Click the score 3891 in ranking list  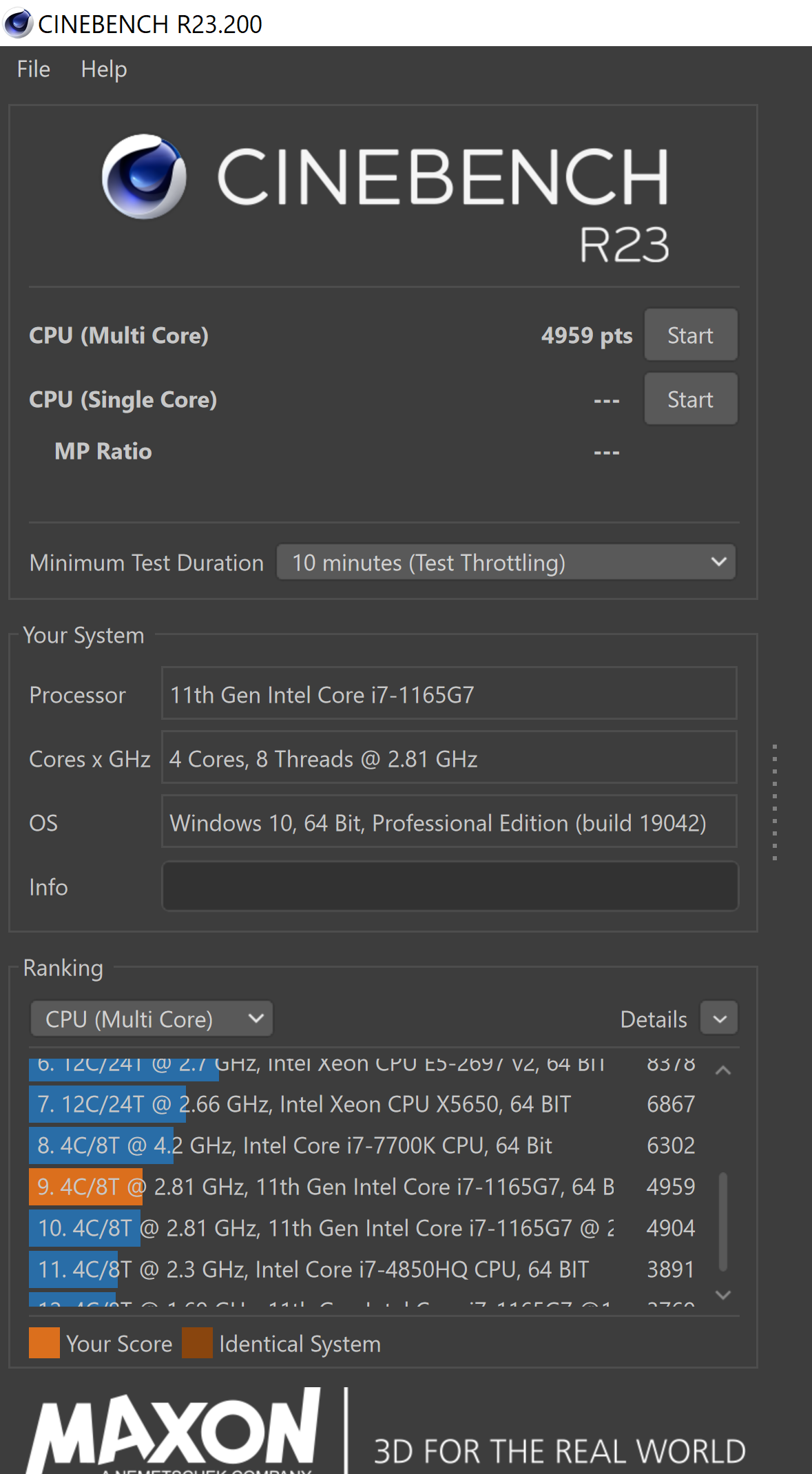point(671,1269)
